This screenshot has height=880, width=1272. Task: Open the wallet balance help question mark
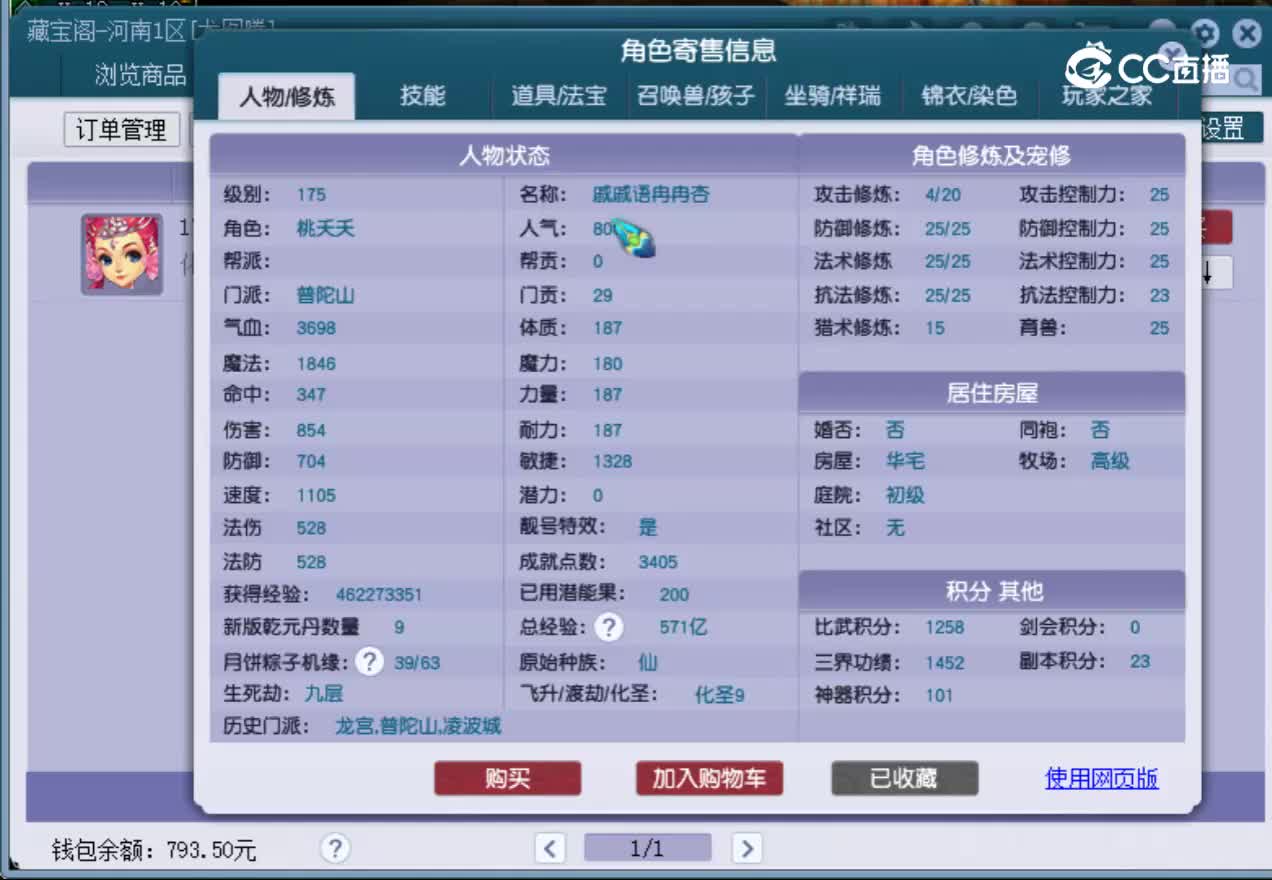point(335,847)
